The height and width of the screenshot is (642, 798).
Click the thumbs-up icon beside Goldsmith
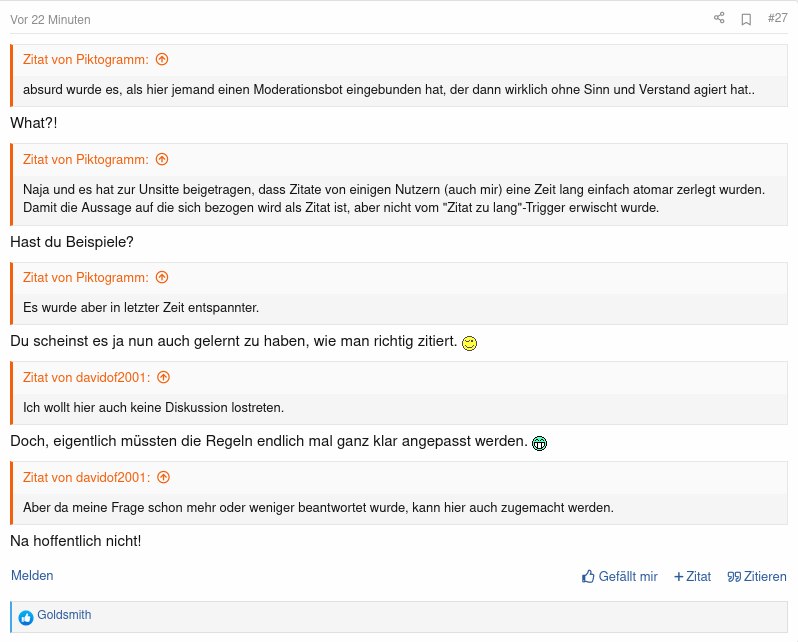tap(26, 617)
